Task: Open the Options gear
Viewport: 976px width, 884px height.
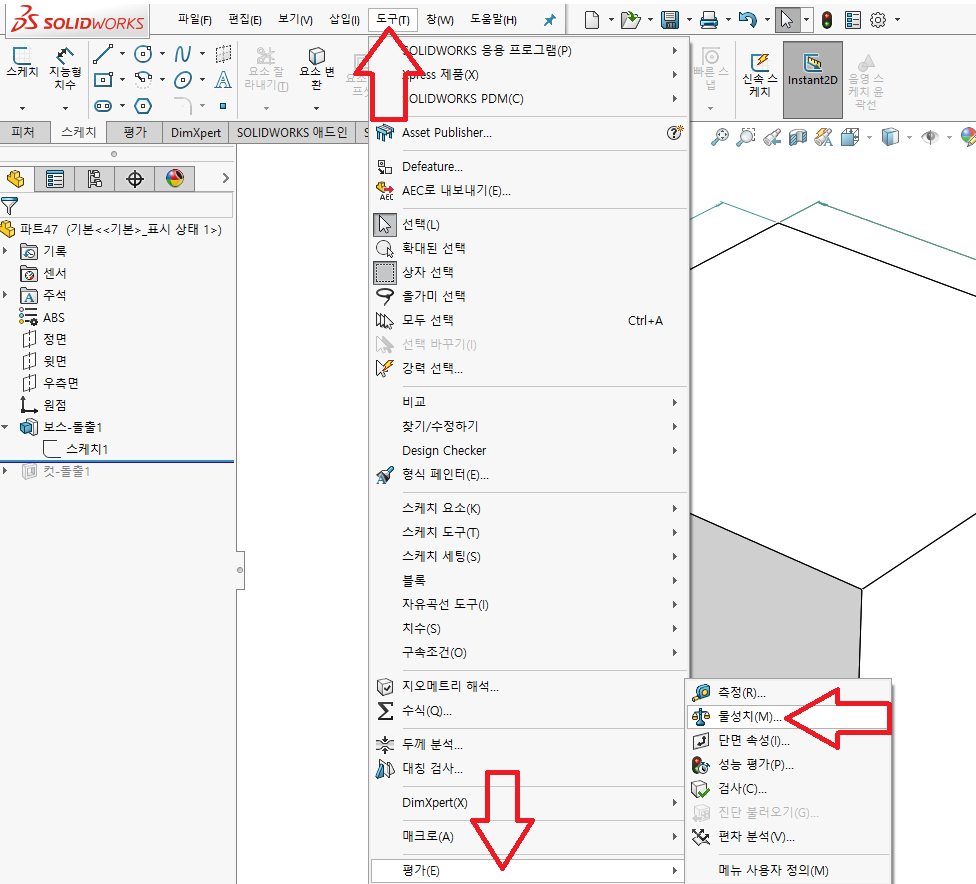Action: pos(878,20)
